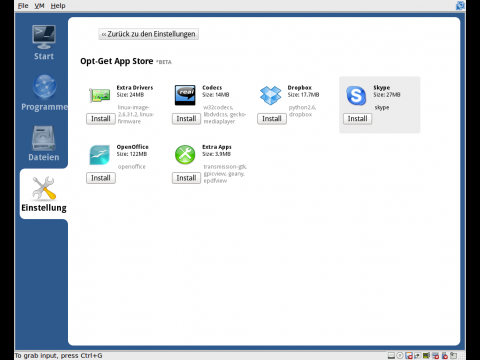Screen dimensions: 480x360
Task: Click the Extra Apps title text
Action: click(217, 147)
